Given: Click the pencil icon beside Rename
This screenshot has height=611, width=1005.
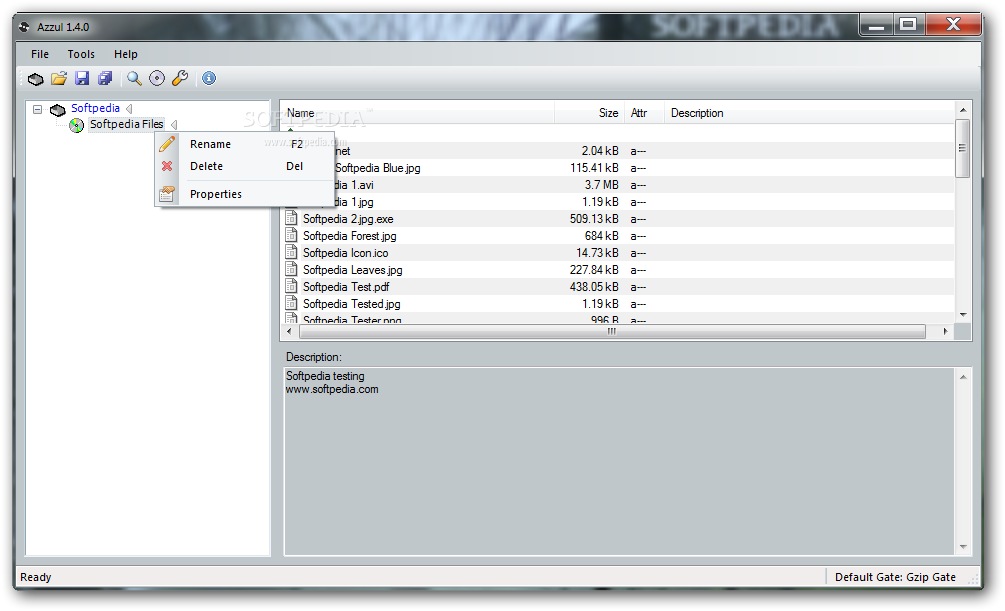Looking at the screenshot, I should point(167,144).
